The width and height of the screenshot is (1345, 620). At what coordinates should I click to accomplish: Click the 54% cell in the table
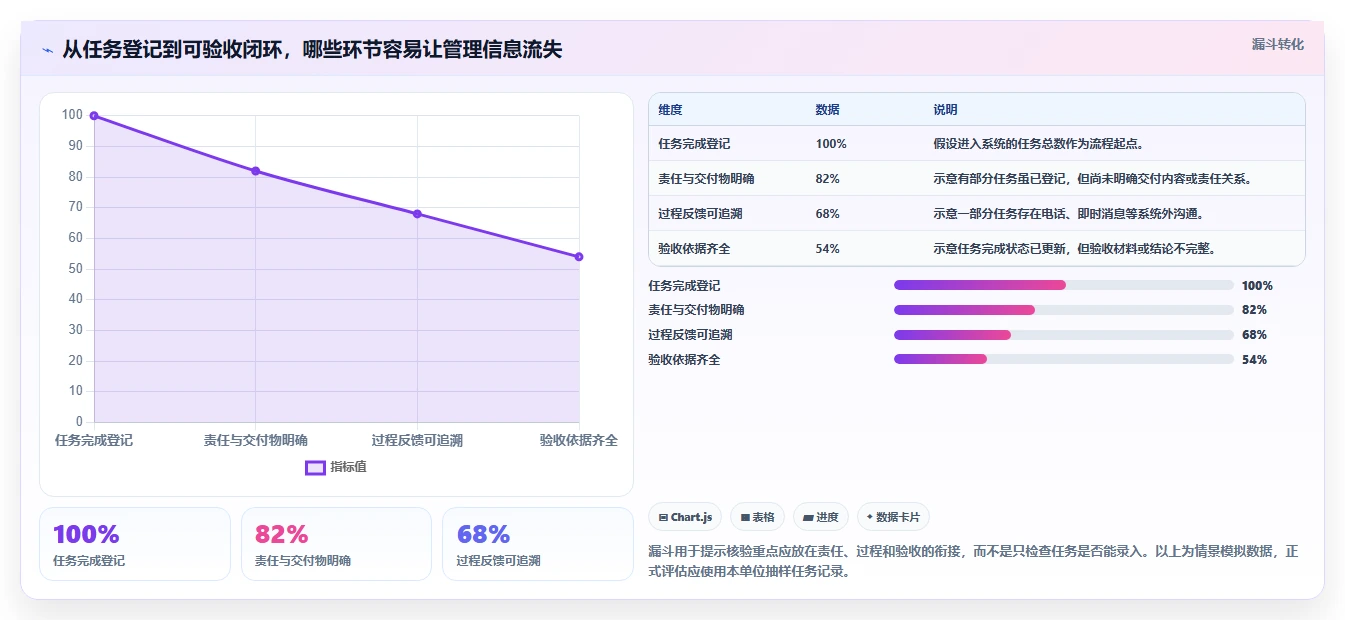point(828,249)
